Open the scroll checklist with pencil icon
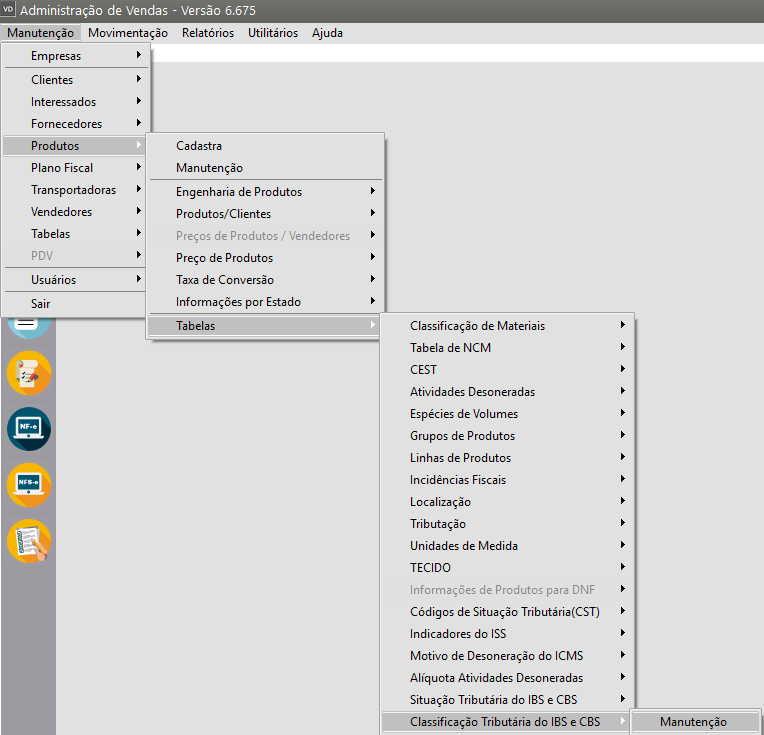Image resolution: width=764 pixels, height=735 pixels. pos(28,373)
